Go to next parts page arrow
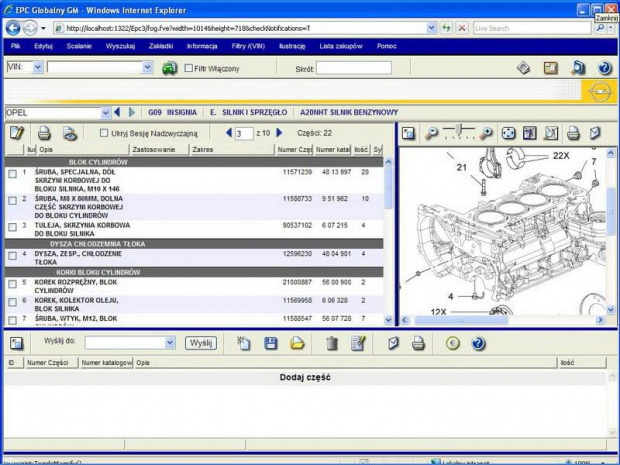 click(x=279, y=133)
